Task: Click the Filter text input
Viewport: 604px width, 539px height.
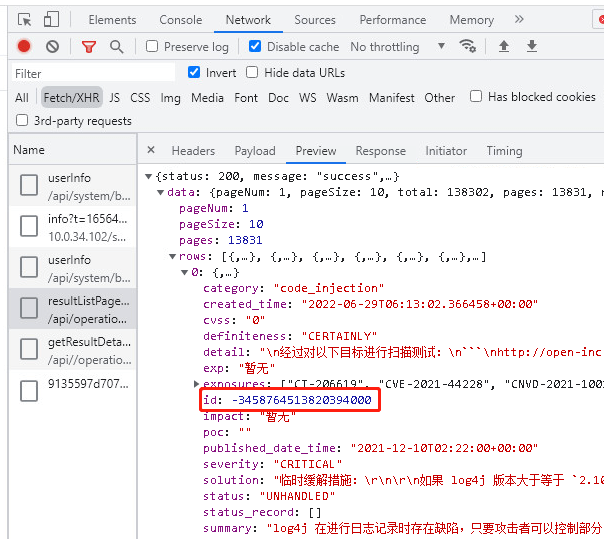Action: tap(93, 73)
